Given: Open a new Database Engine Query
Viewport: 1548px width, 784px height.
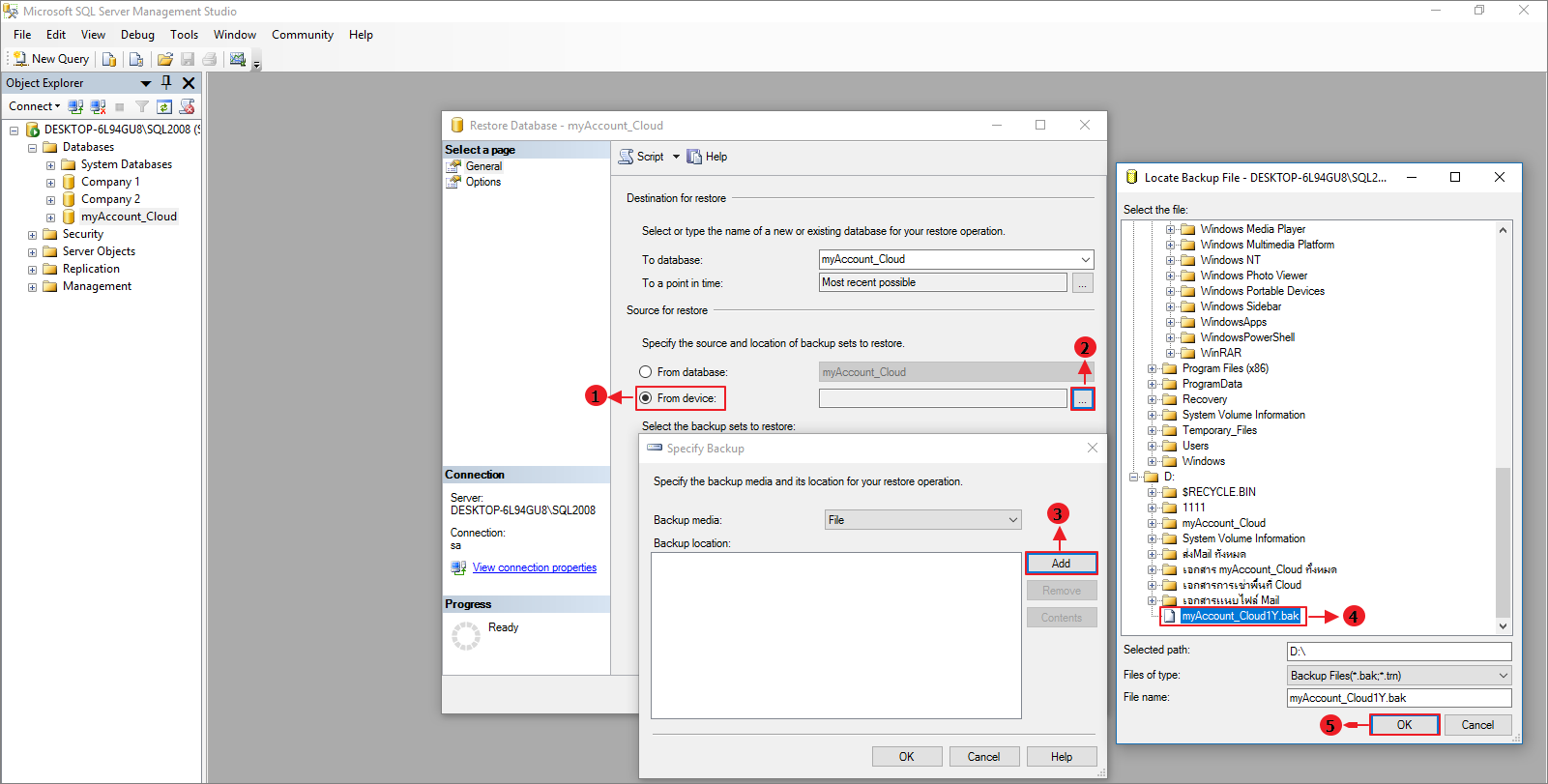Looking at the screenshot, I should [x=109, y=59].
